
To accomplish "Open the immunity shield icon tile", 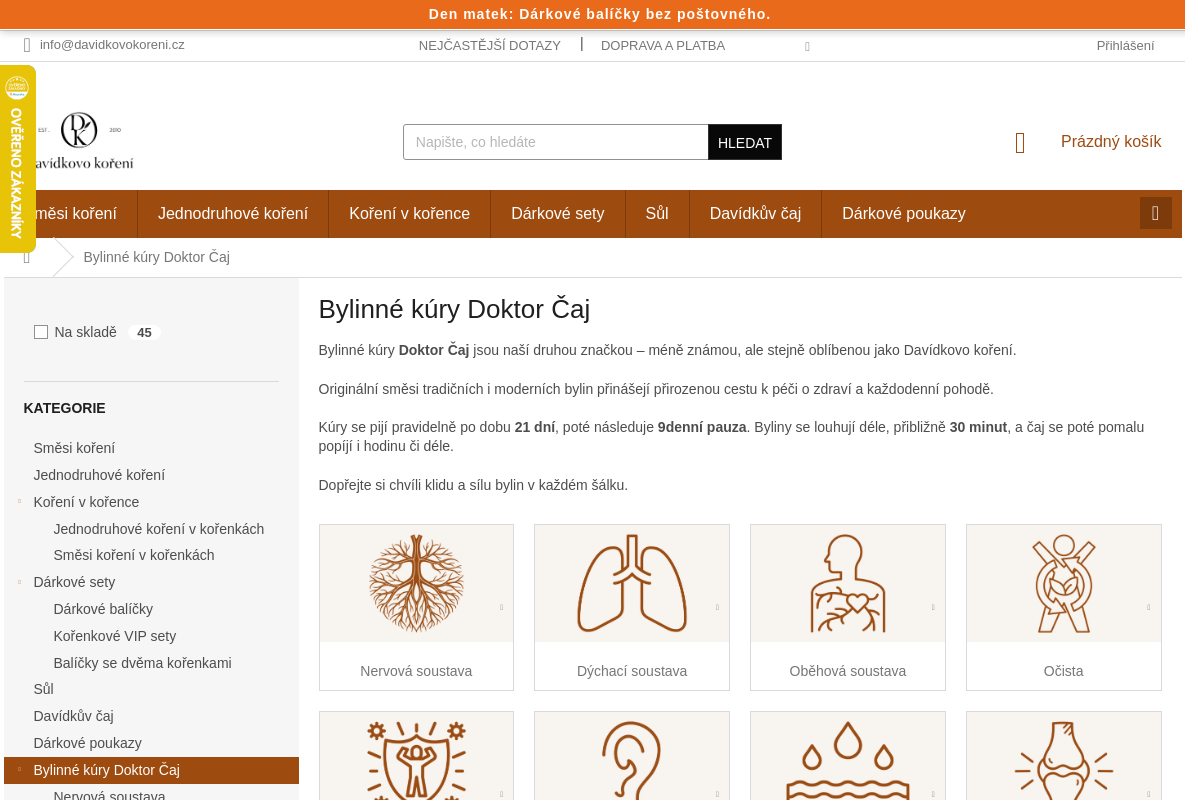I will coord(416,757).
